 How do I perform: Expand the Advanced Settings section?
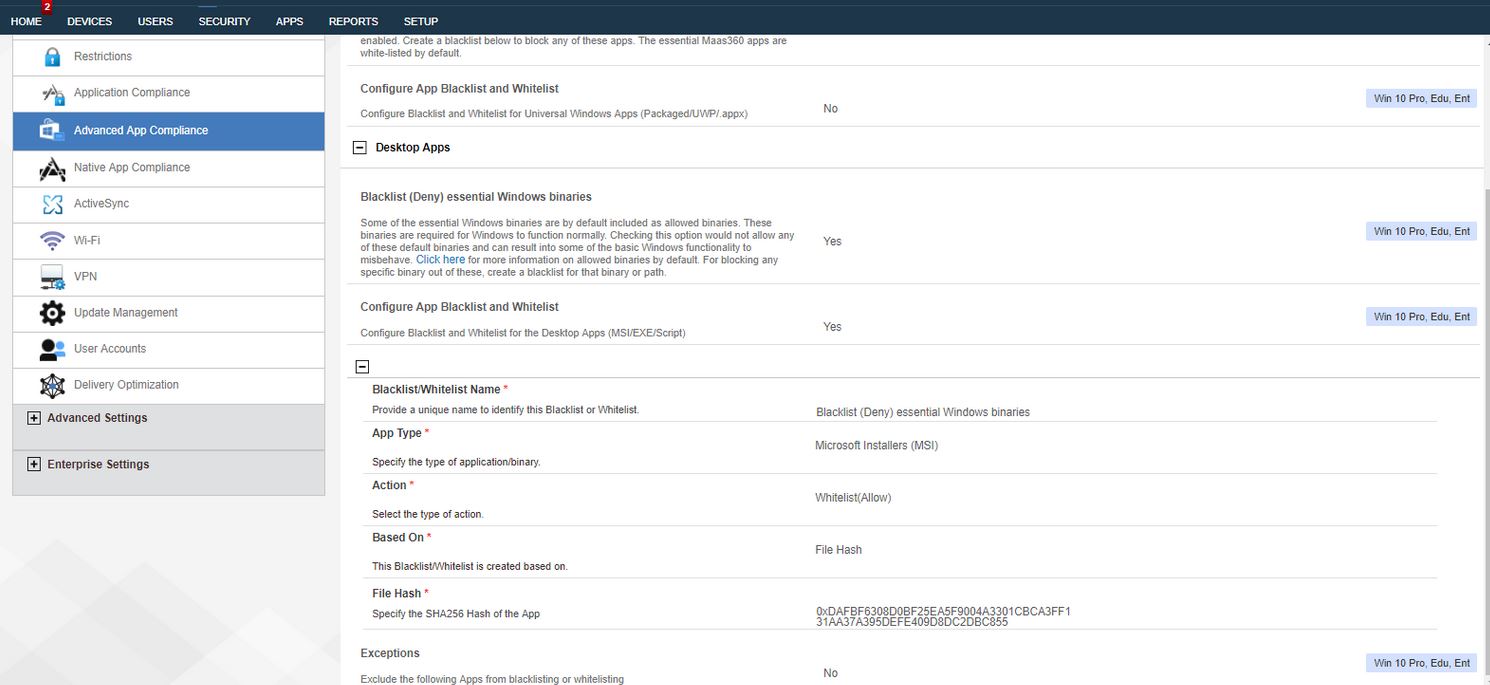[x=34, y=418]
